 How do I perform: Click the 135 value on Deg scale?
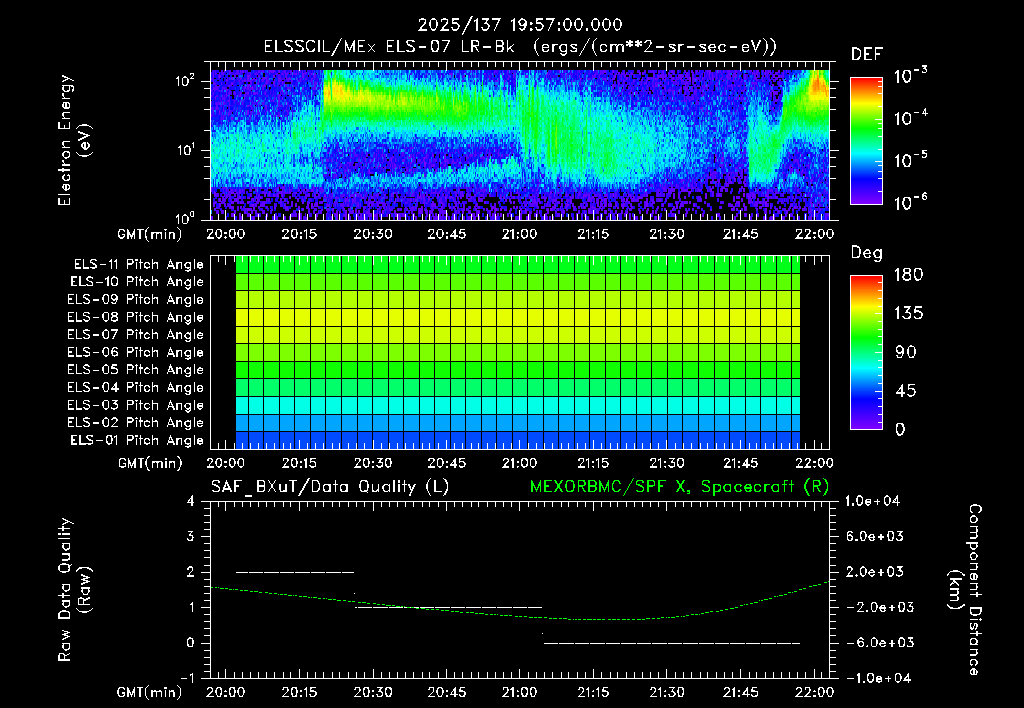coord(908,313)
